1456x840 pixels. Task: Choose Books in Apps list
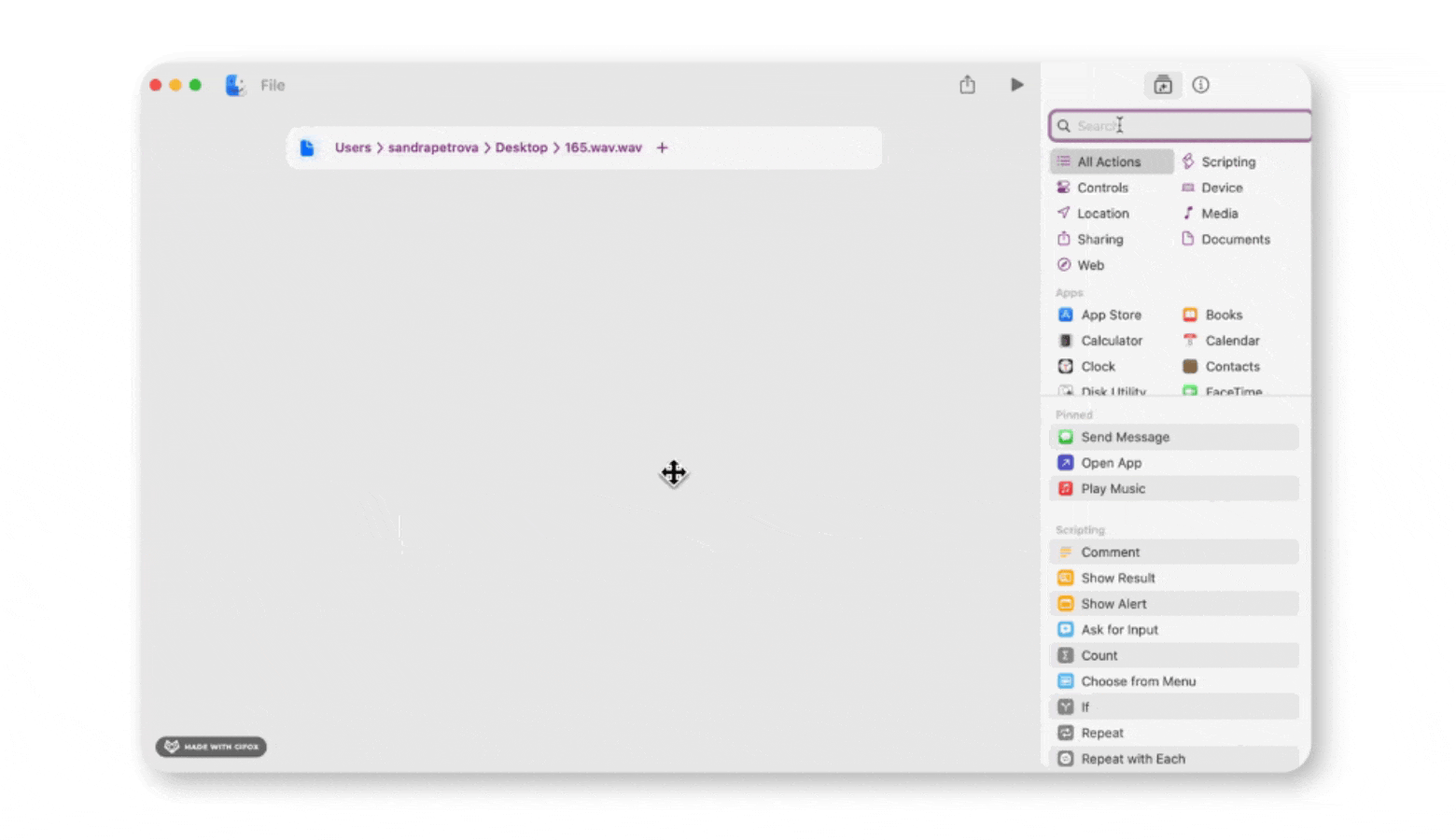coord(1212,315)
